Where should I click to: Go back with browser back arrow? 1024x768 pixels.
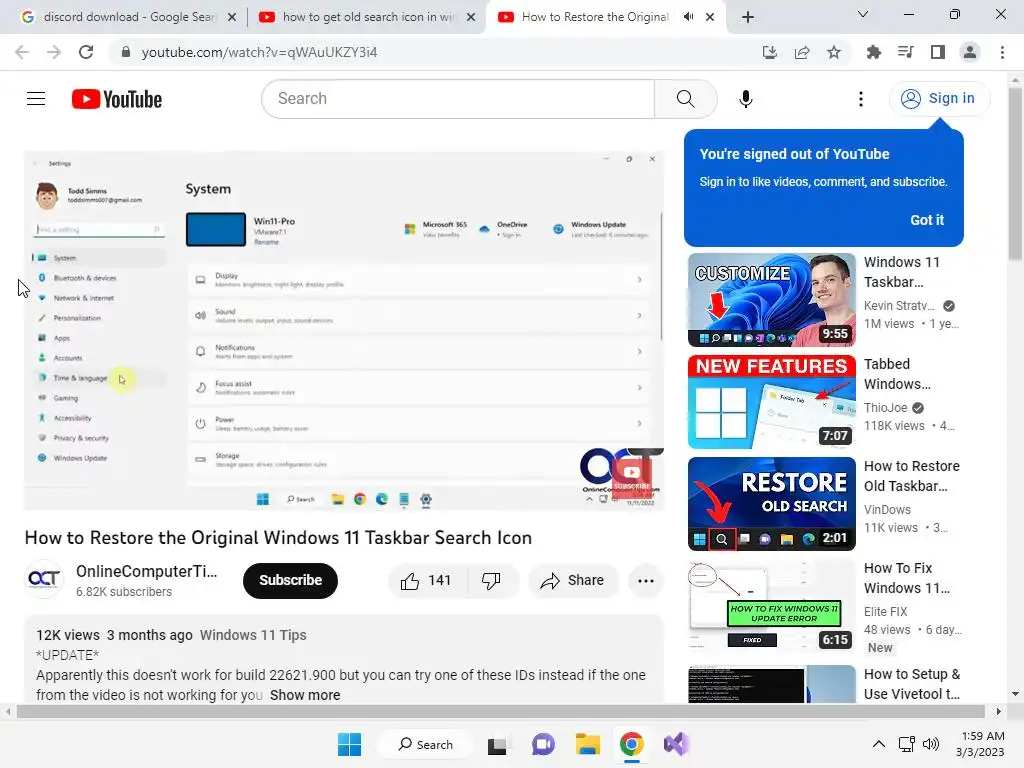coord(22,52)
